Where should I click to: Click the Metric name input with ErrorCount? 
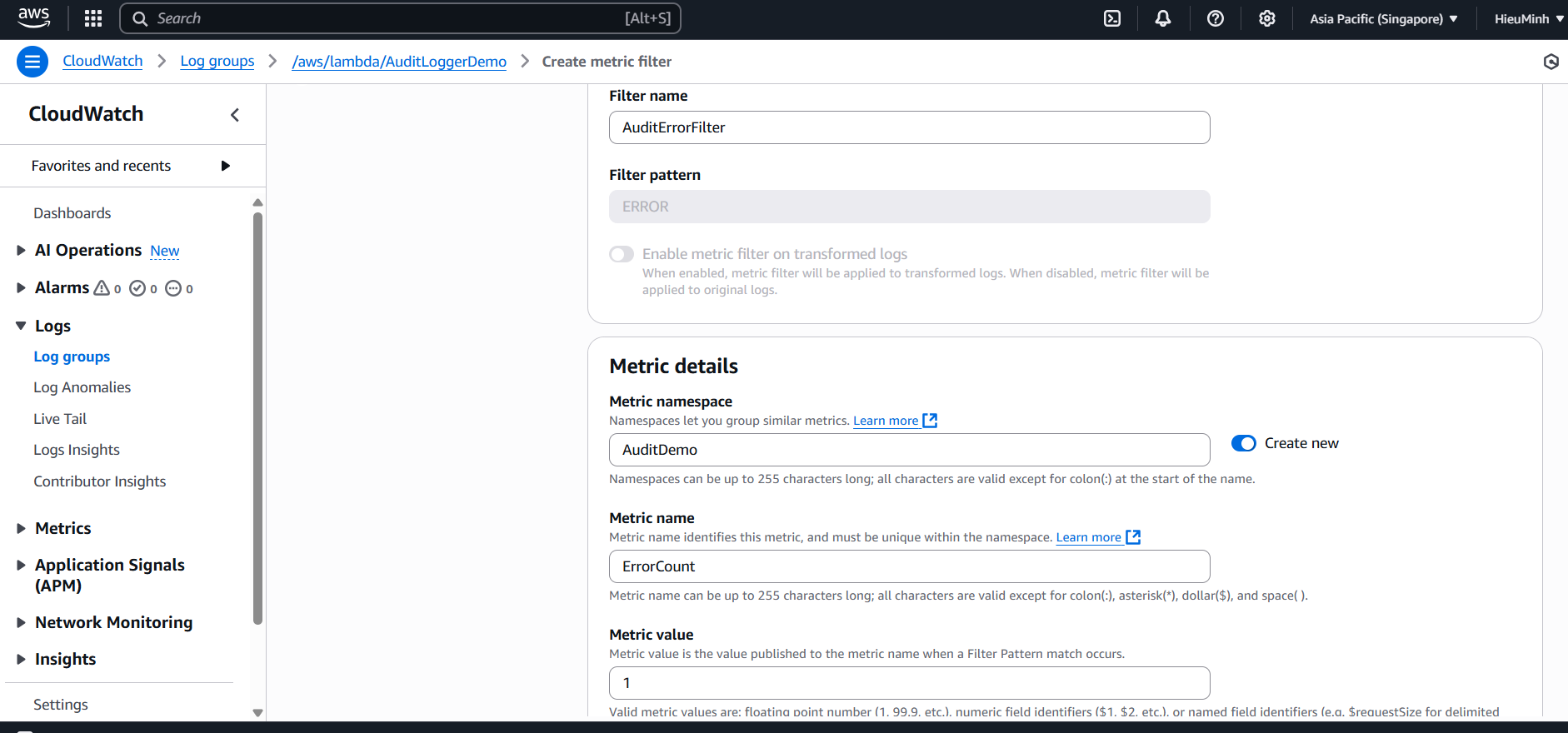(910, 566)
